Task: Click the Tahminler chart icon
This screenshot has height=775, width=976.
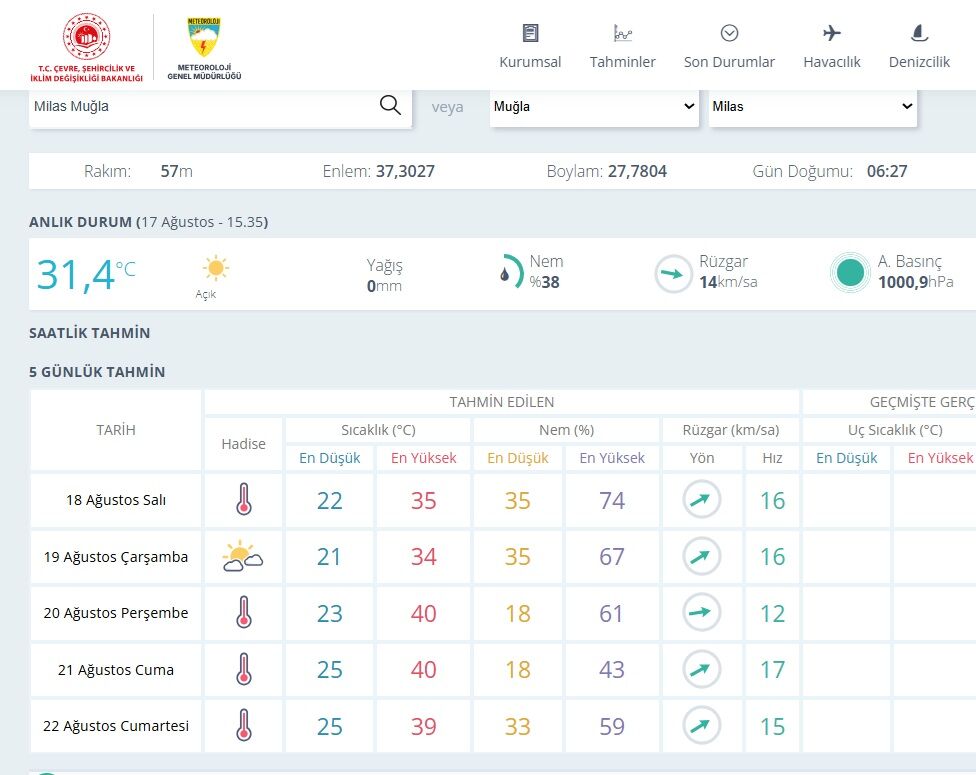Action: [622, 33]
